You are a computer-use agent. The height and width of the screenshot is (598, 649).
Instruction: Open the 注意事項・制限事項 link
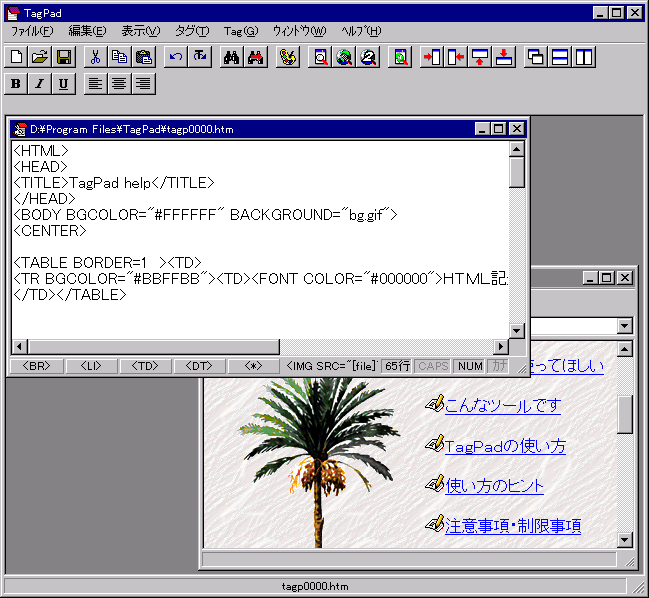coord(513,526)
